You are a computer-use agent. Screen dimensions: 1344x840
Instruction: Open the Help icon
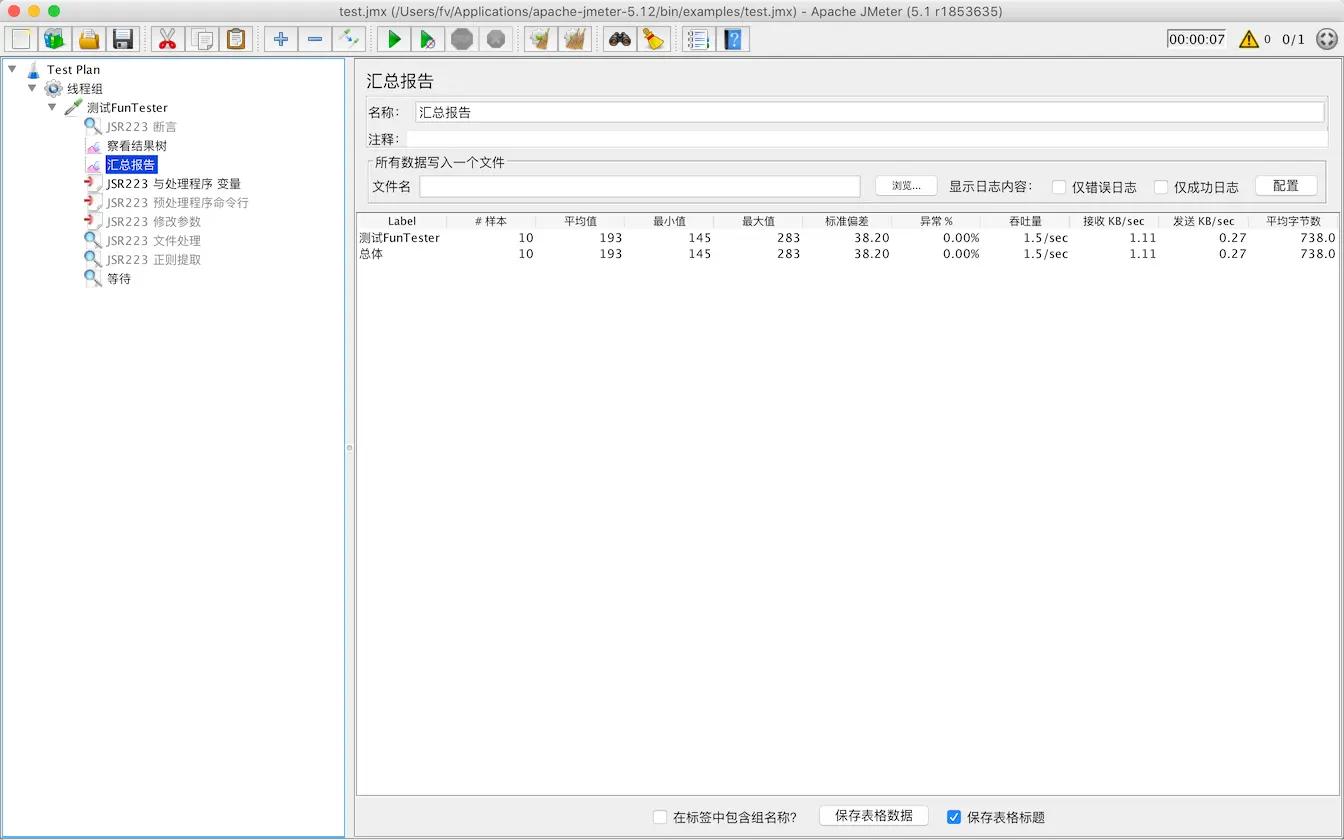733,39
